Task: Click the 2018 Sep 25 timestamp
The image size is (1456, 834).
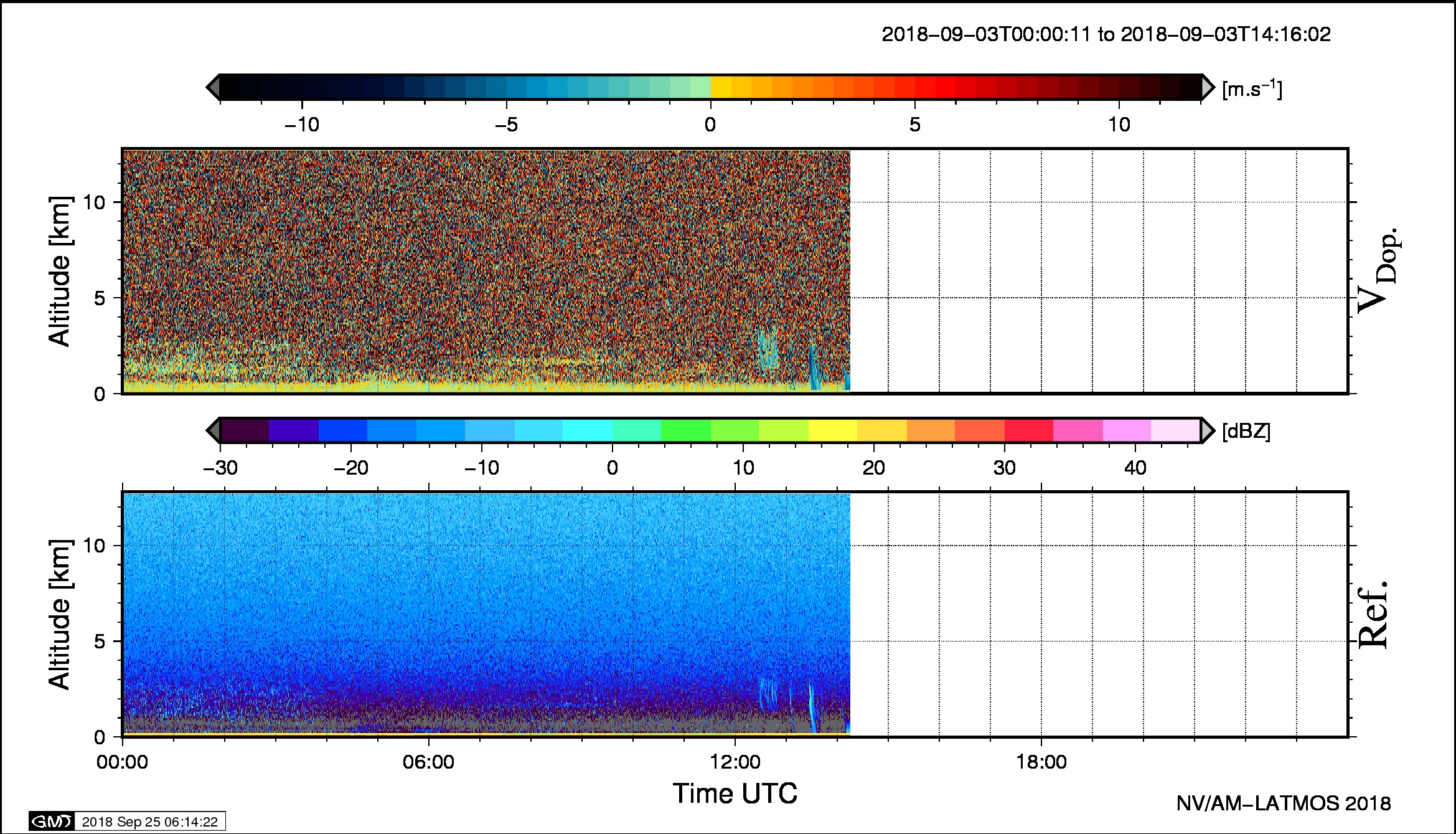Action: point(149,822)
